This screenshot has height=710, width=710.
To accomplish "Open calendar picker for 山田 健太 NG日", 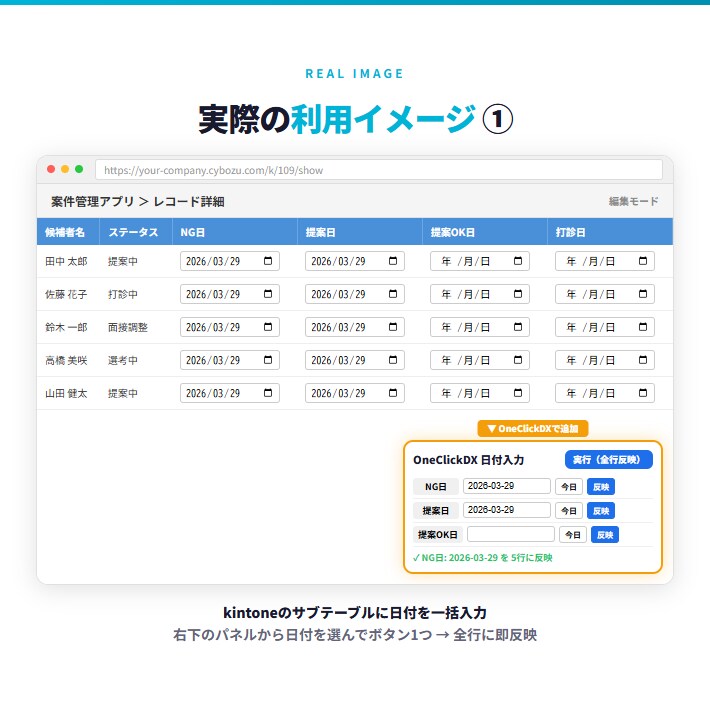I will click(x=268, y=393).
